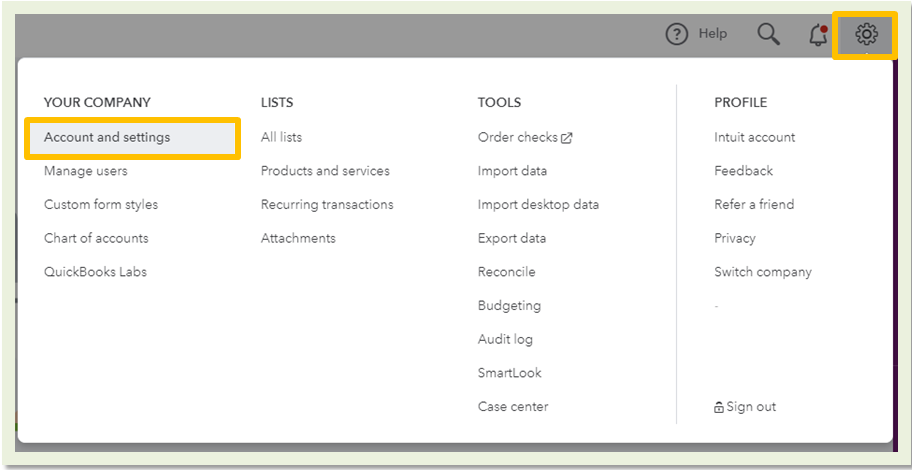912x470 pixels.
Task: Open Budgeting tool
Action: point(510,305)
